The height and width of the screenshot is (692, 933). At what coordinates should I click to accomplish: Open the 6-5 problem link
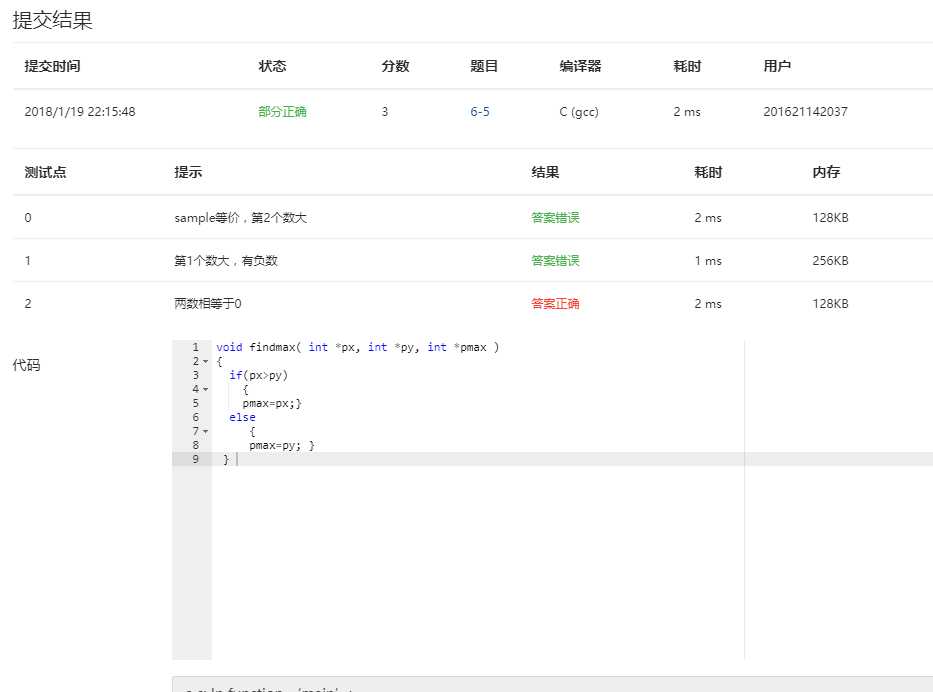480,111
